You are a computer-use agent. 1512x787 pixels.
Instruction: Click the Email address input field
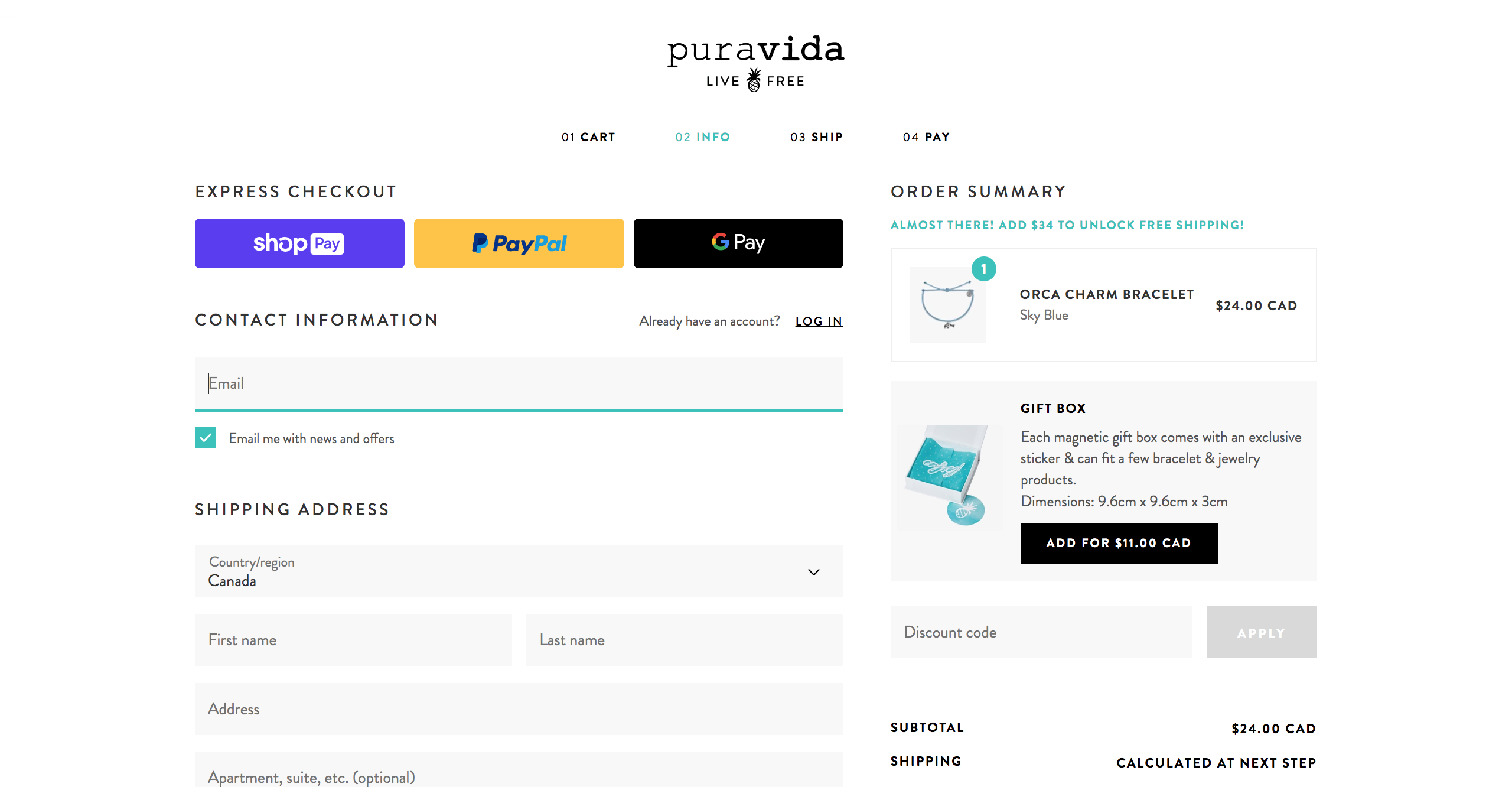[x=519, y=383]
